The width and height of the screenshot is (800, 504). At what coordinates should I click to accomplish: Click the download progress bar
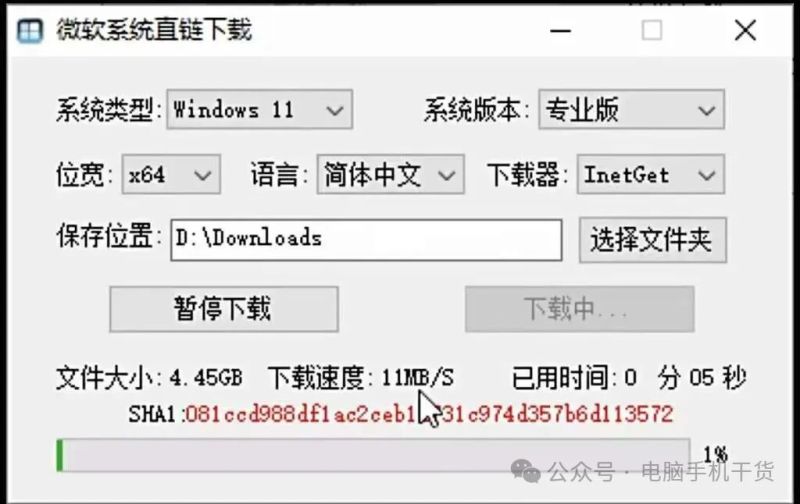point(373,455)
